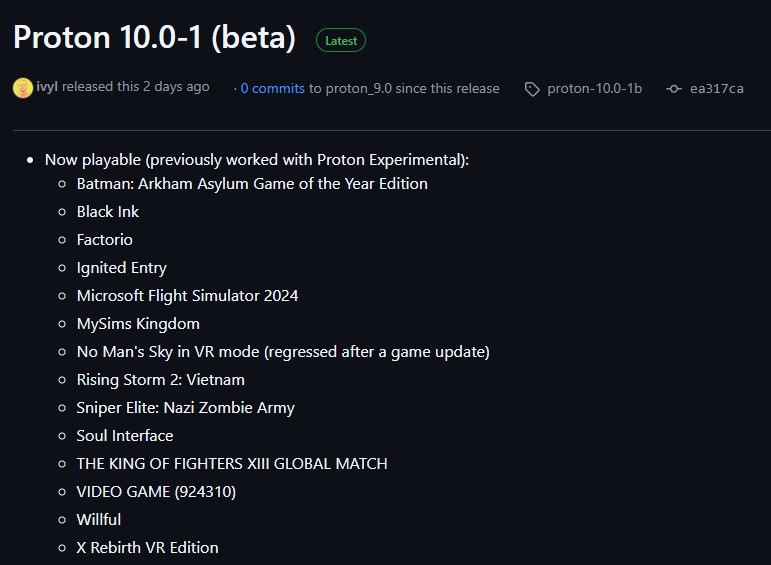The image size is (771, 565).
Task: Click the Proton 10.0-1 (beta) release title
Action: (x=154, y=38)
